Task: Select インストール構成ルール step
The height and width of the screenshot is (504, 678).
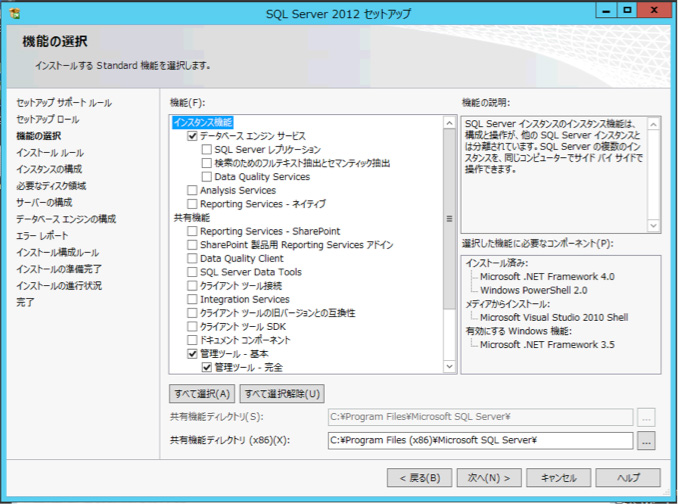Action: pos(58,252)
